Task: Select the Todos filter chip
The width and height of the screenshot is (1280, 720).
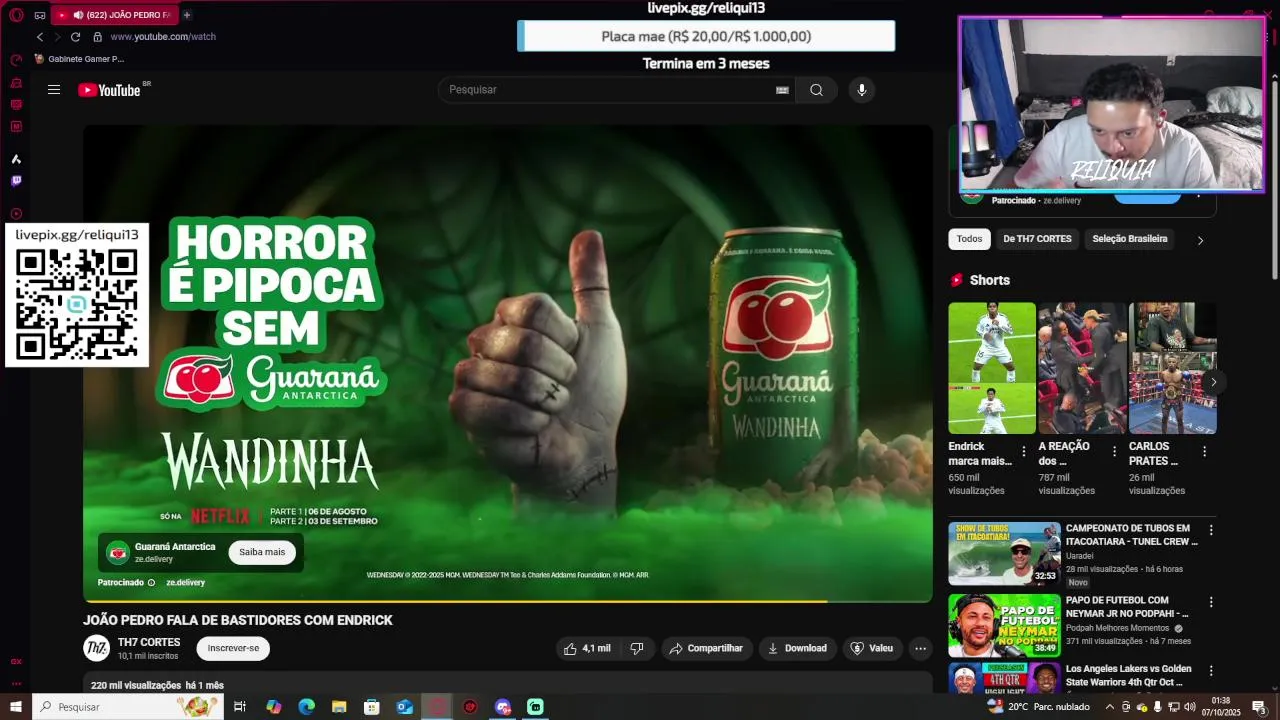Action: [969, 239]
